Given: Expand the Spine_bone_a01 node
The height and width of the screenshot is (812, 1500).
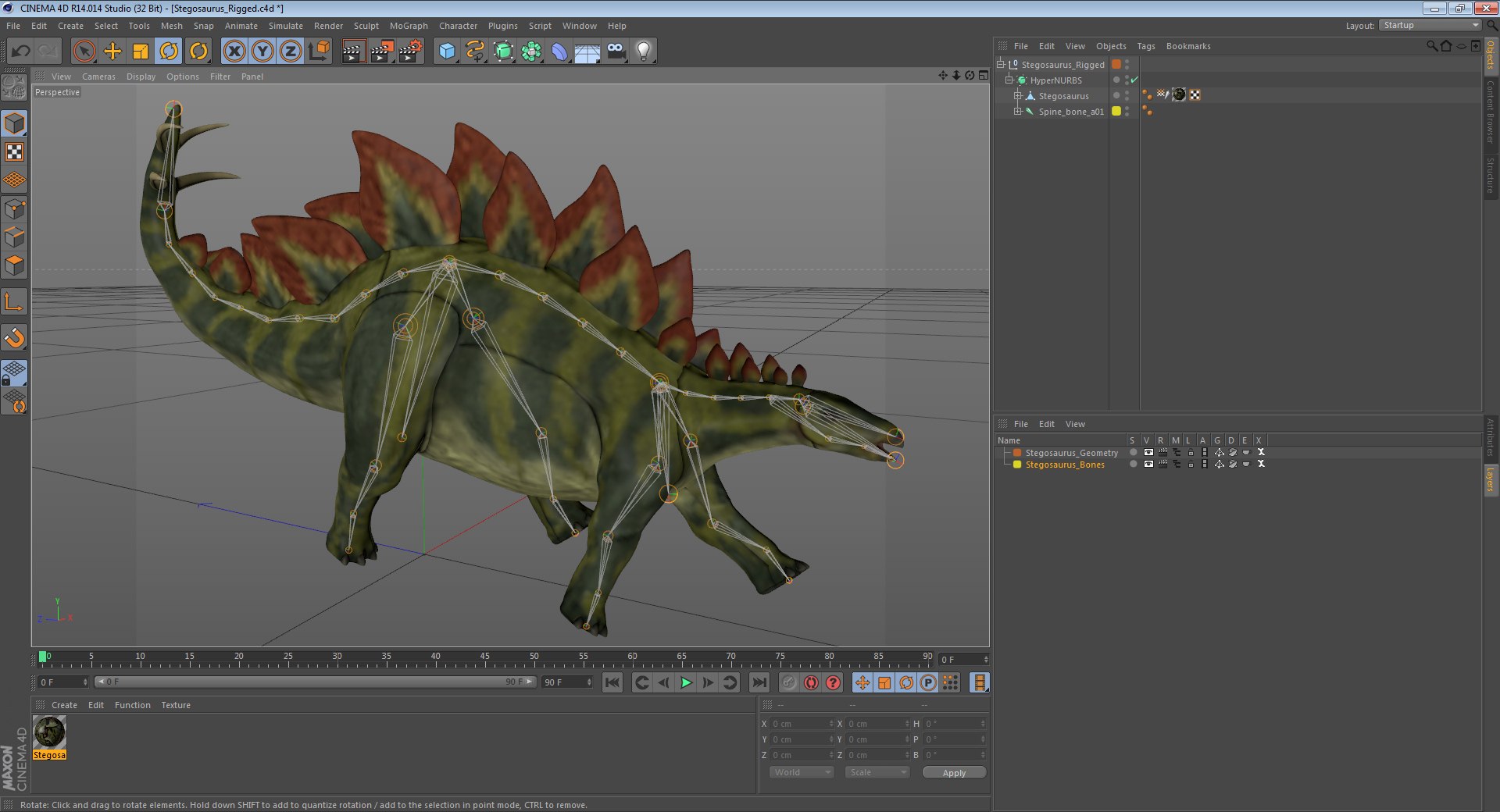Looking at the screenshot, I should click(x=1018, y=111).
